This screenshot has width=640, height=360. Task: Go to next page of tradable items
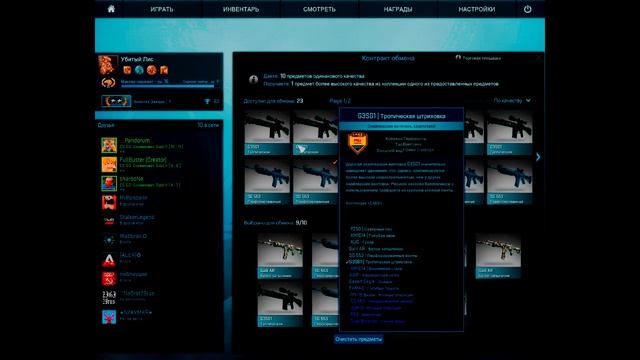click(538, 157)
